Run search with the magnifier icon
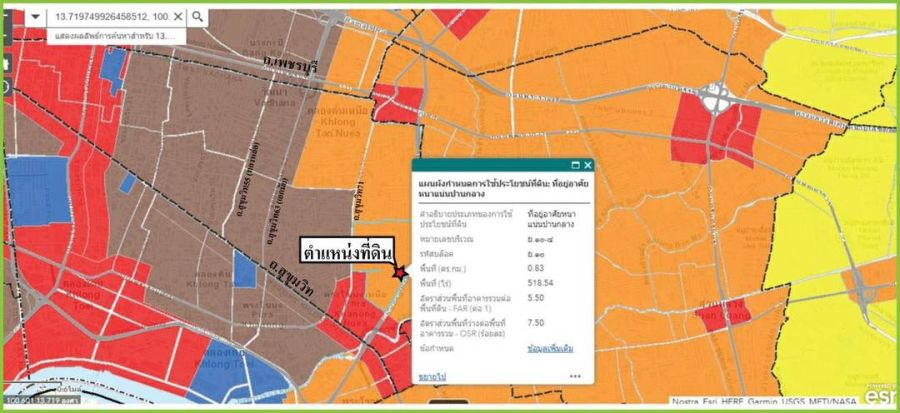The image size is (900, 413). (x=198, y=17)
